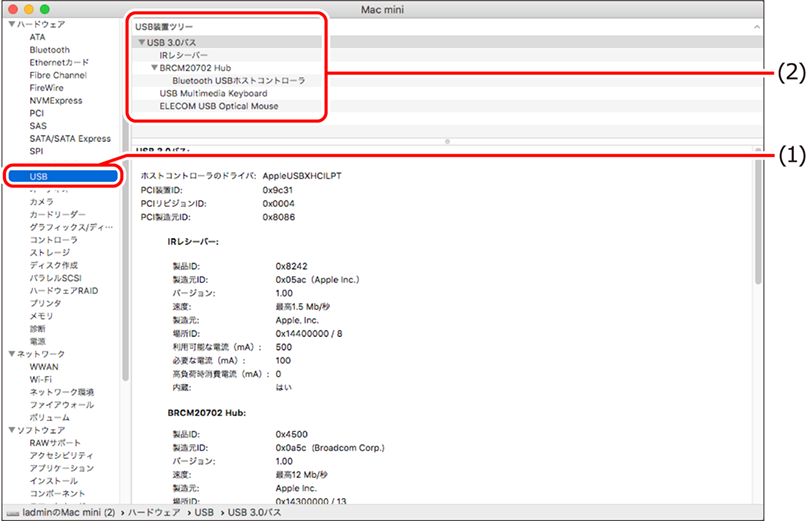Select Wi-Fi under ネットワーク
The height and width of the screenshot is (521, 809).
[x=40, y=379]
